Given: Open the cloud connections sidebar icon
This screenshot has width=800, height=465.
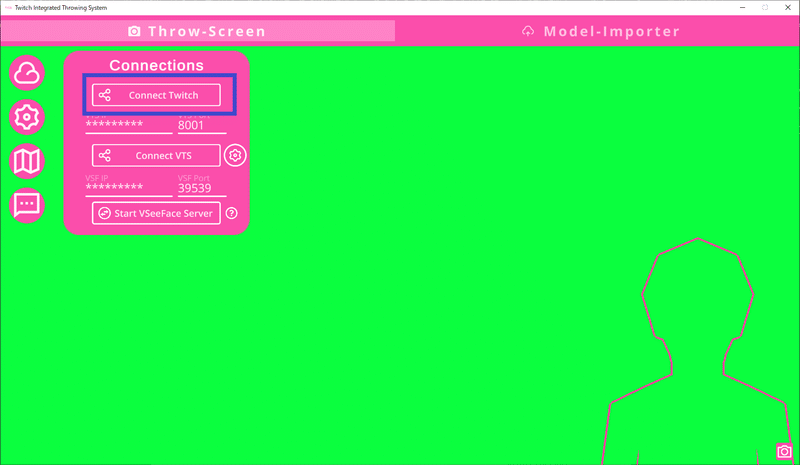Looking at the screenshot, I should pos(27,73).
